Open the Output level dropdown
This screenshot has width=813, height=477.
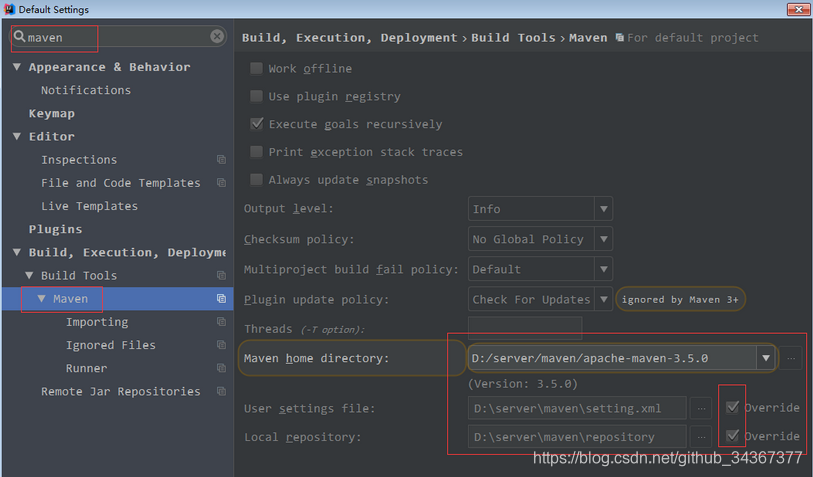tap(604, 209)
